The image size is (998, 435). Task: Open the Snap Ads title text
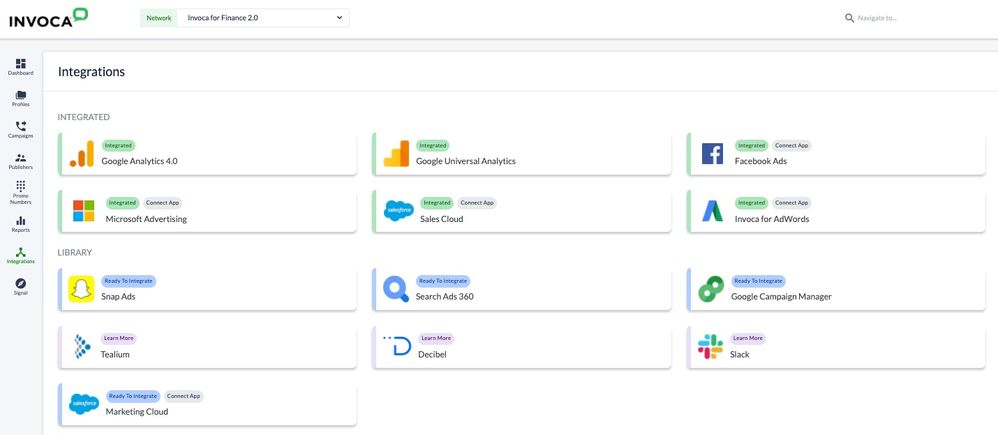[118, 297]
